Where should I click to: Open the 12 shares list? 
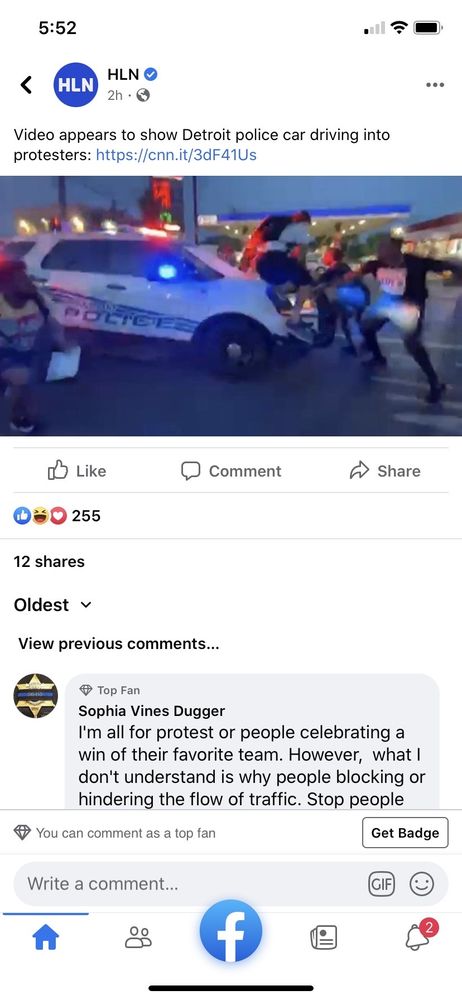(49, 561)
